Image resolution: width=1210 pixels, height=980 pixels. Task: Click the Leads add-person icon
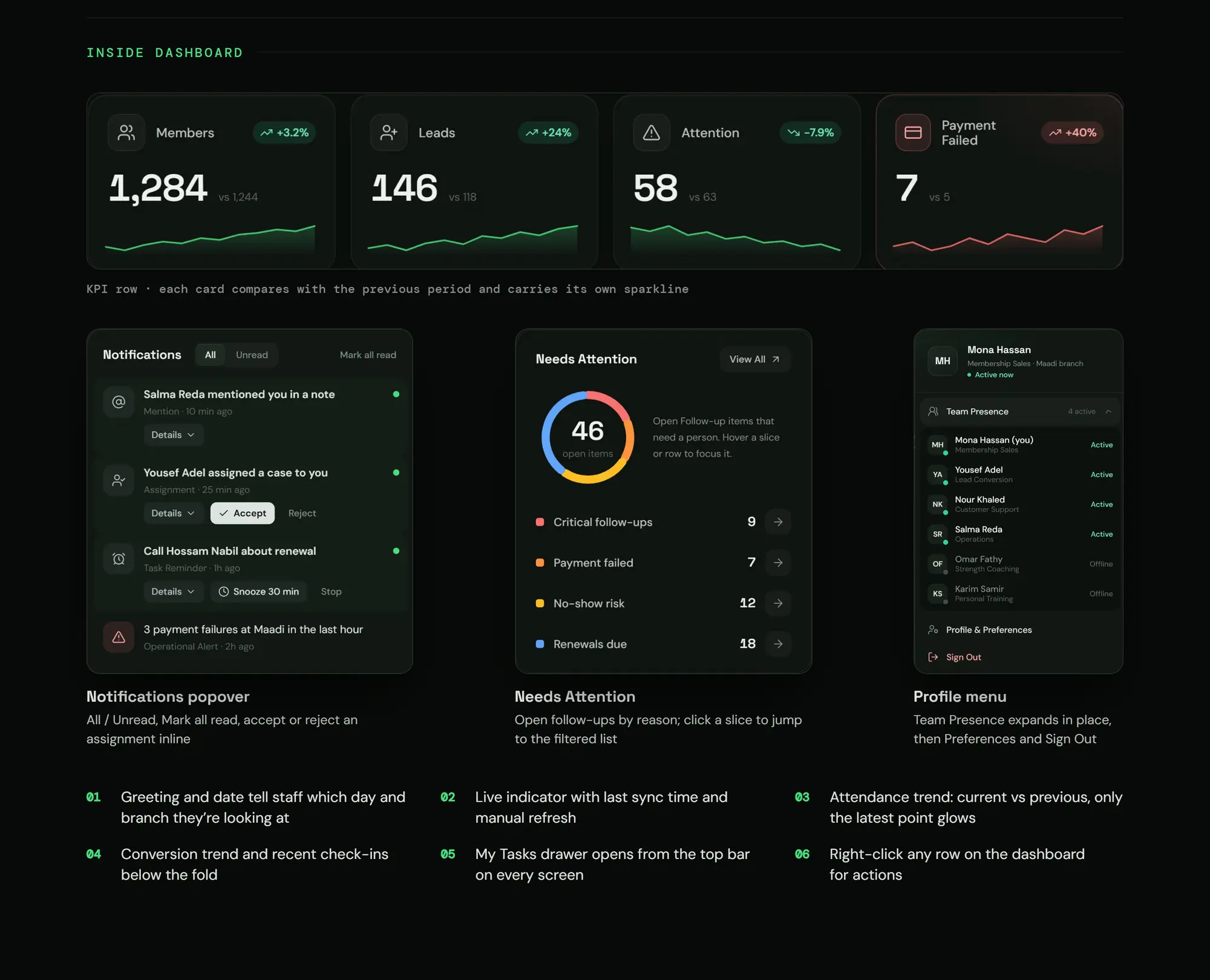[388, 132]
